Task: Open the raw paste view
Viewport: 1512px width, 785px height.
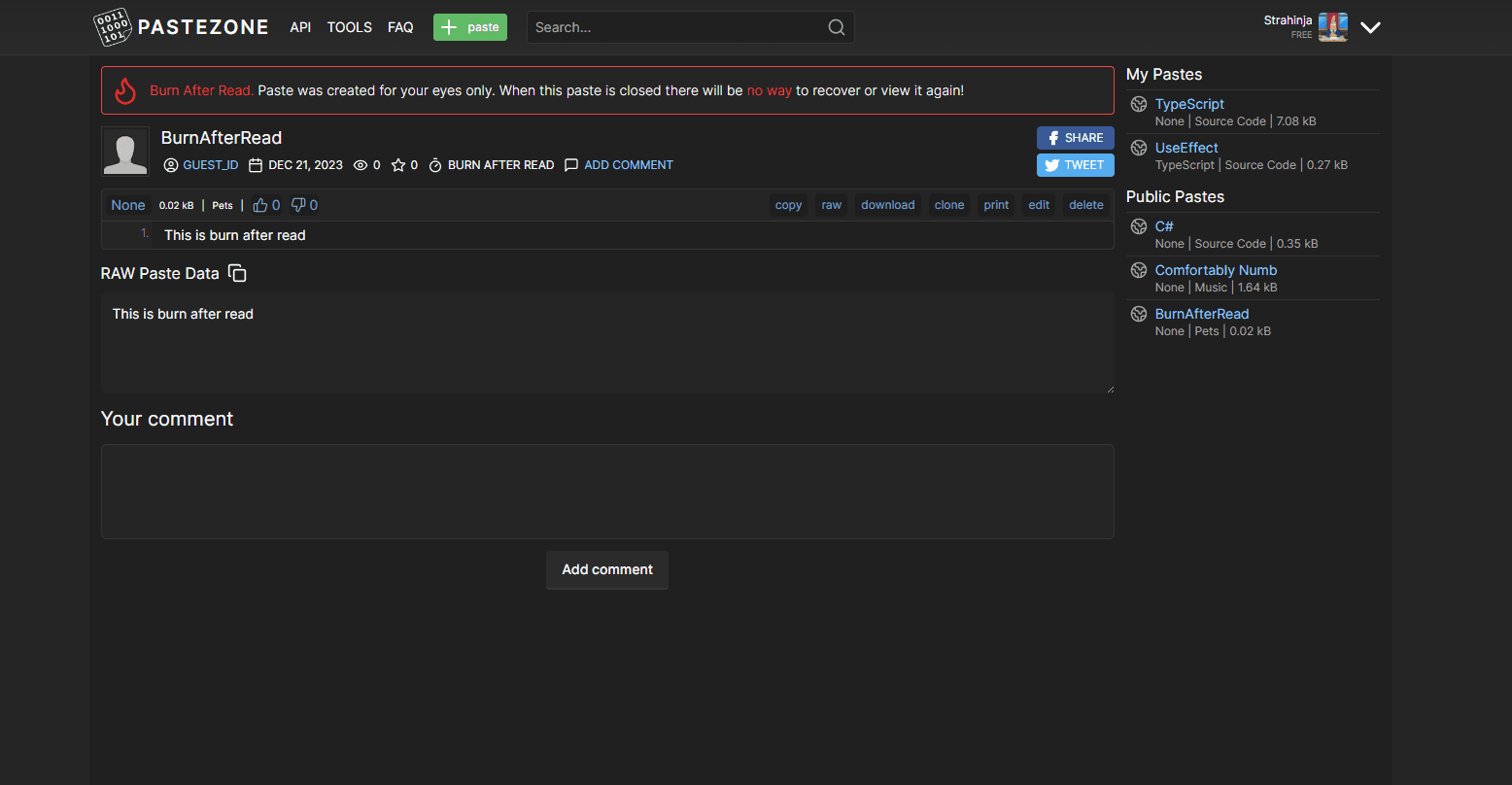Action: click(x=832, y=205)
